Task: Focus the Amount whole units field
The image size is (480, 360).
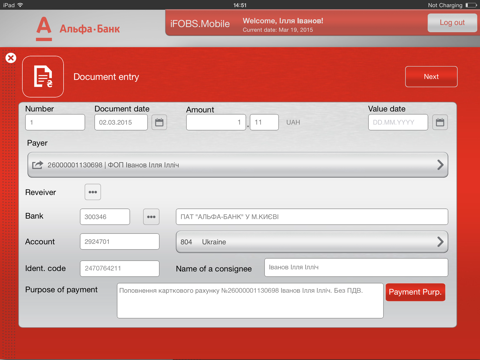Action: (216, 122)
